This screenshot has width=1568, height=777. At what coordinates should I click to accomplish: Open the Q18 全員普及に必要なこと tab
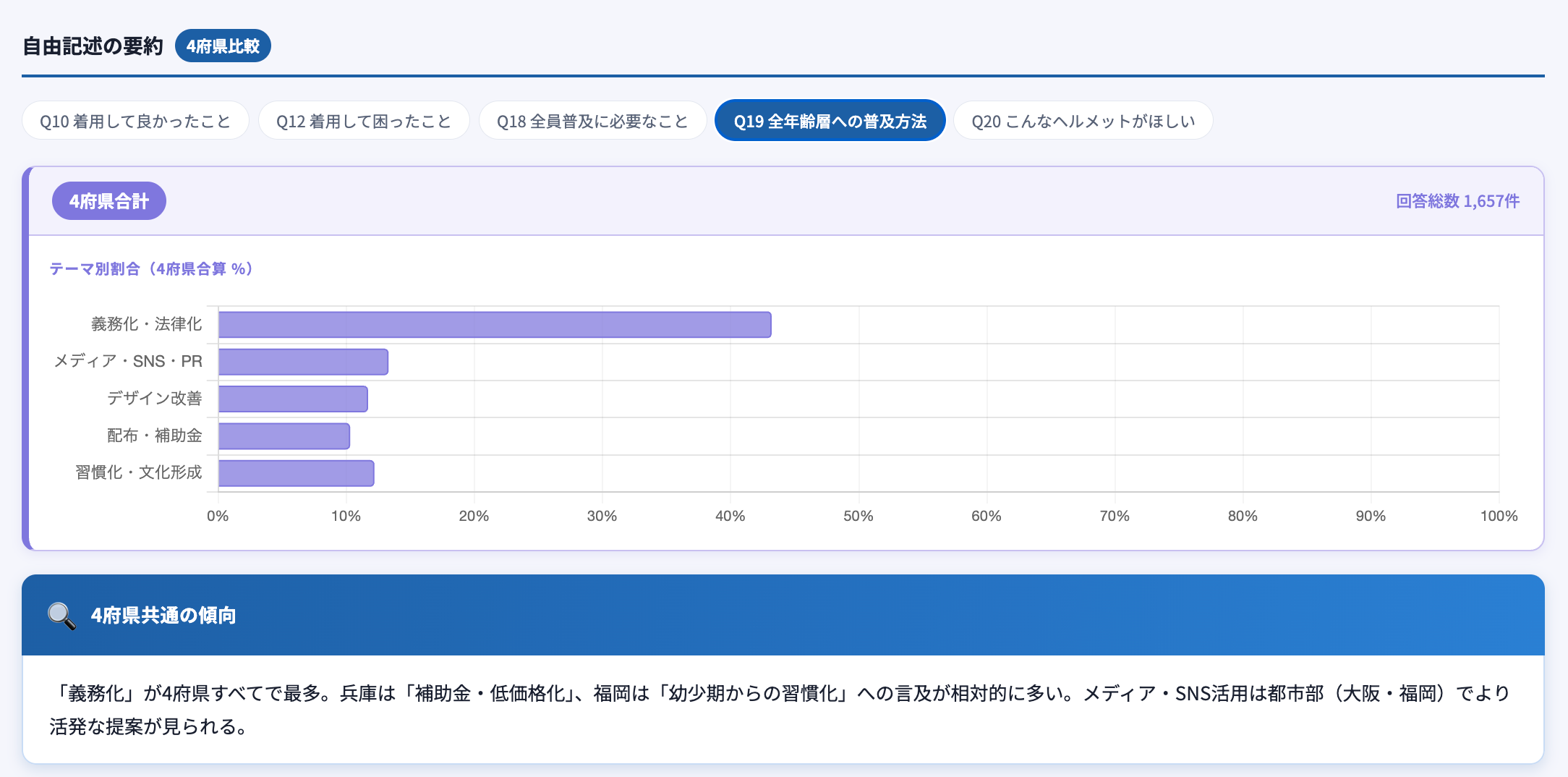(x=592, y=121)
